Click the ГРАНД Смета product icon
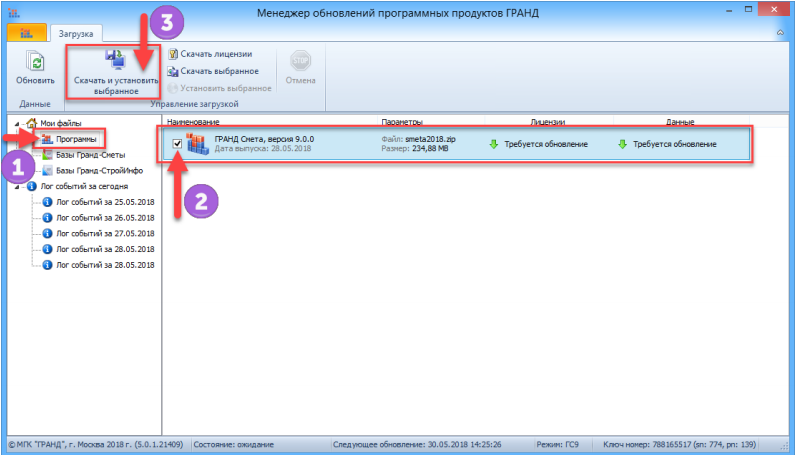This screenshot has width=795, height=455. click(198, 144)
